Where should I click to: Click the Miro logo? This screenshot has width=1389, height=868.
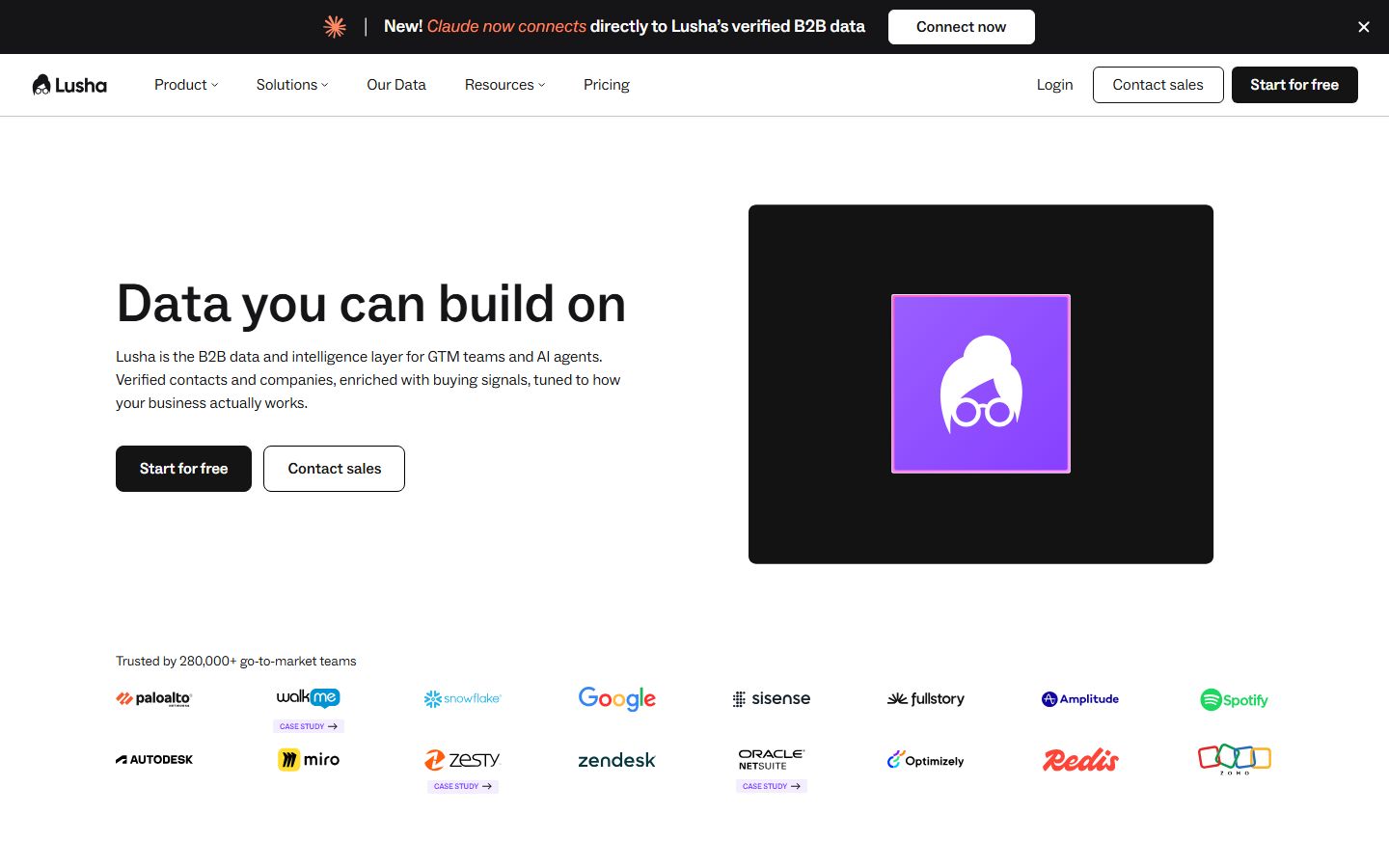pyautogui.click(x=309, y=760)
